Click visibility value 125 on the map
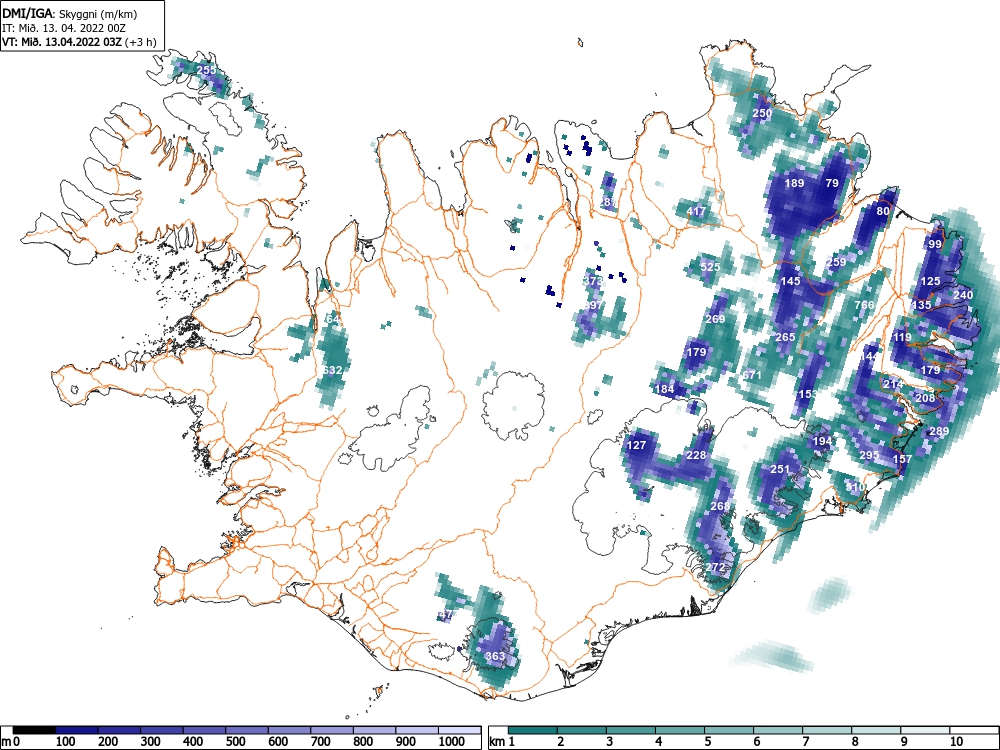This screenshot has height=750, width=1000. 930,281
